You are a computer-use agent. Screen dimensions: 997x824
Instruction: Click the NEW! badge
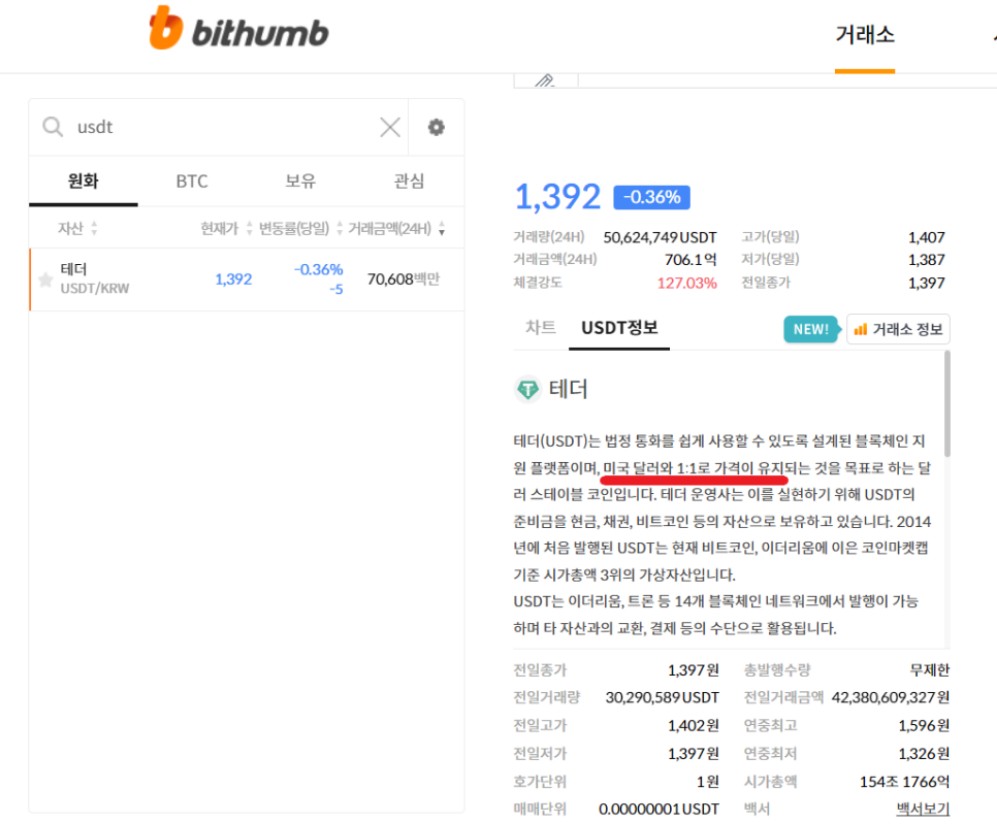point(811,329)
